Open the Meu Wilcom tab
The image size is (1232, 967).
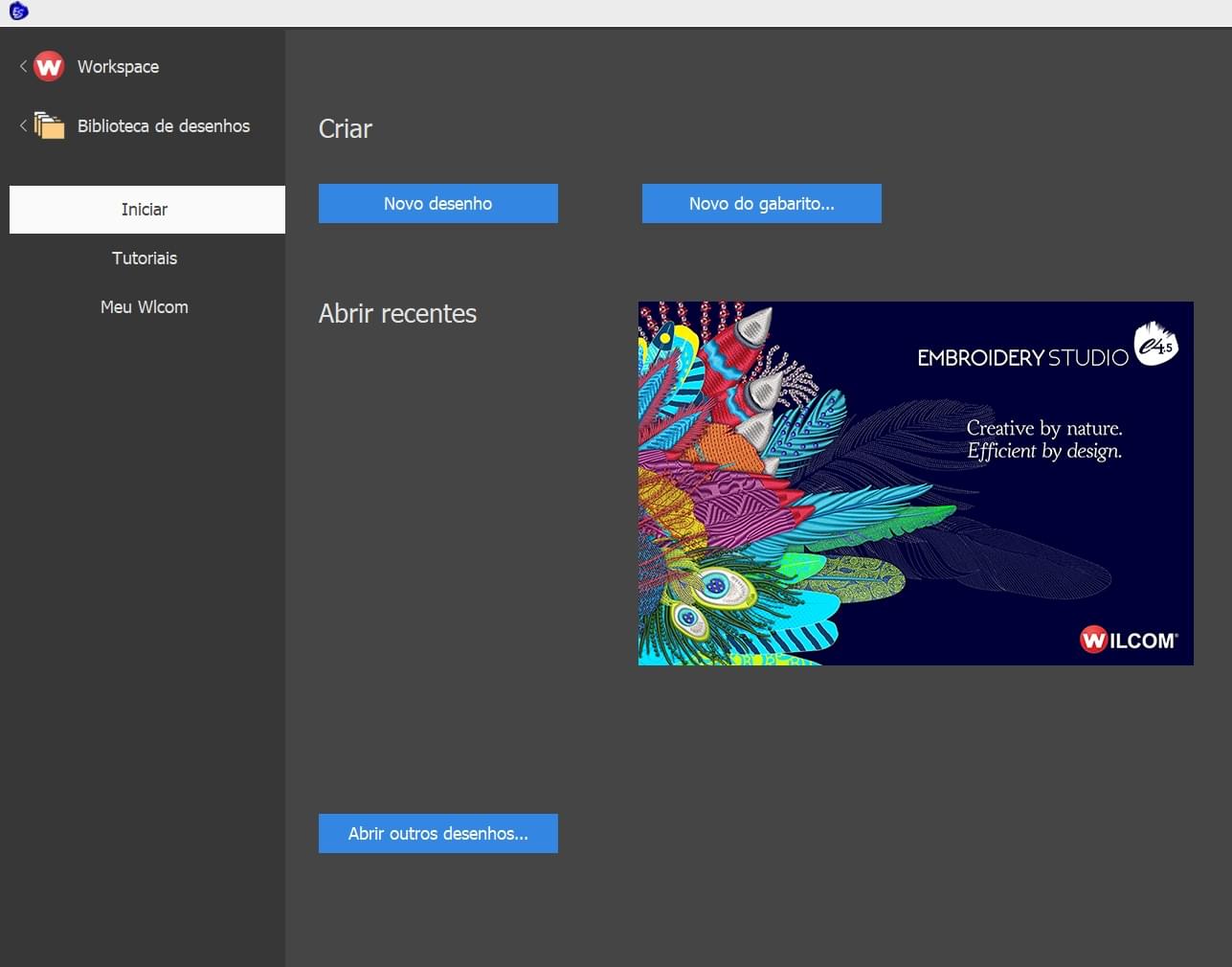click(x=145, y=307)
